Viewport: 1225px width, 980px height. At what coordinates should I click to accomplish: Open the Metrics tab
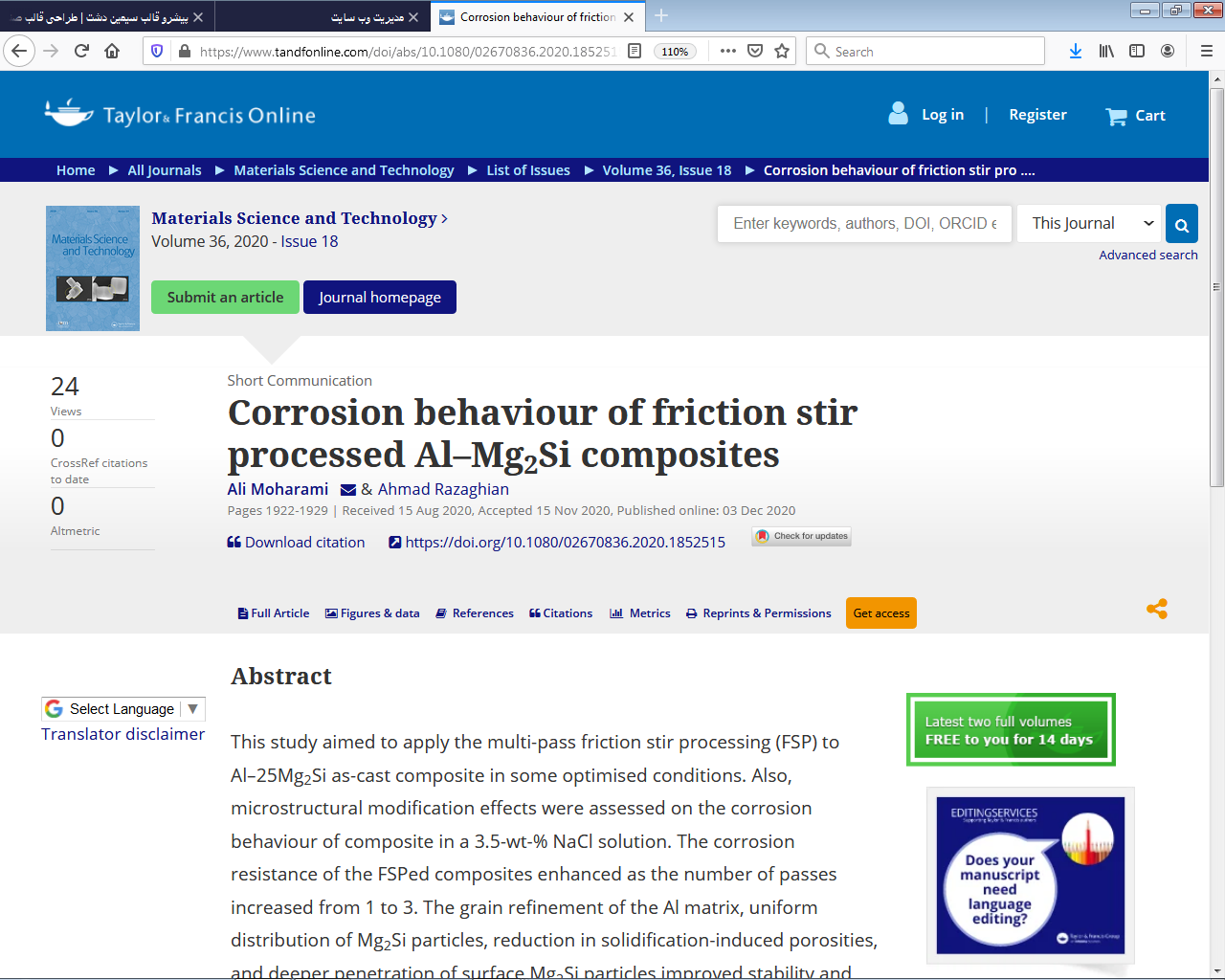[x=640, y=613]
